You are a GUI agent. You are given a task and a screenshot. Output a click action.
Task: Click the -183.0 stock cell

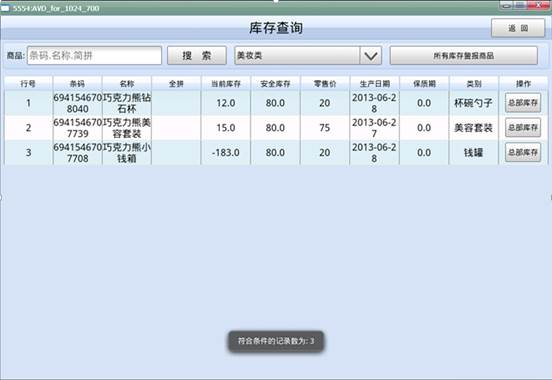tap(226, 152)
